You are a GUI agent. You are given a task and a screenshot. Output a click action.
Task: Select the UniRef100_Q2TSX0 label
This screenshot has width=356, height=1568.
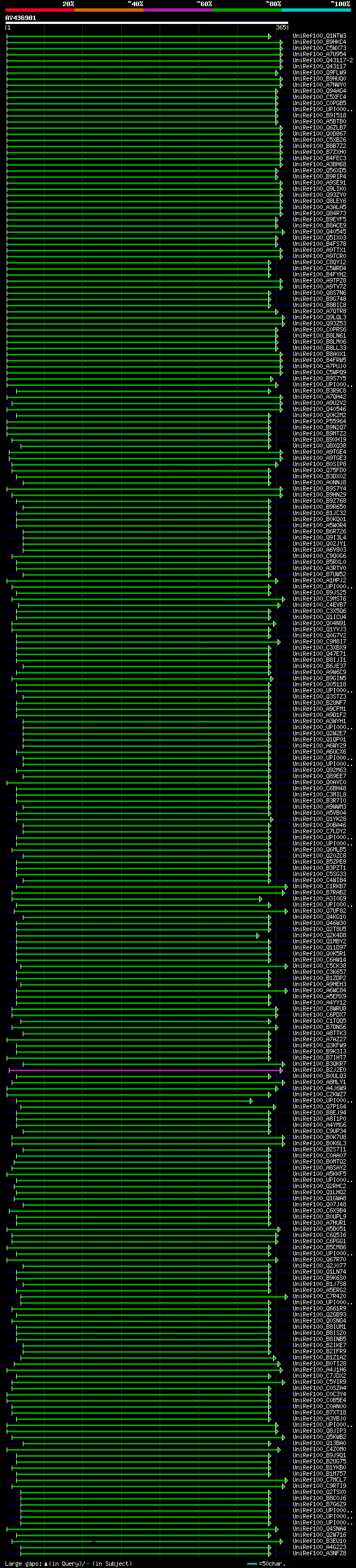tap(319, 1492)
